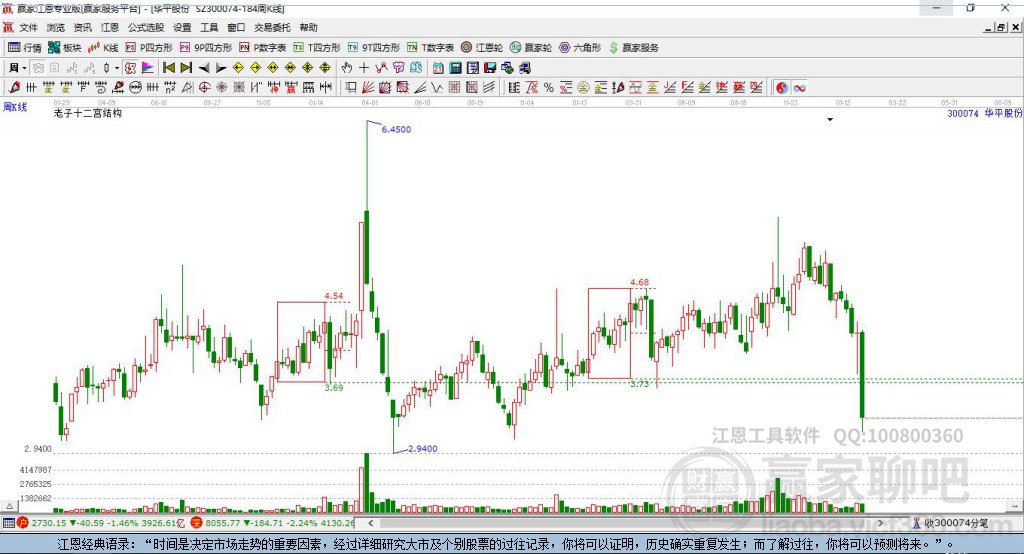The image size is (1024, 554).
Task: Select the crosshair cursor tool
Action: (364, 68)
